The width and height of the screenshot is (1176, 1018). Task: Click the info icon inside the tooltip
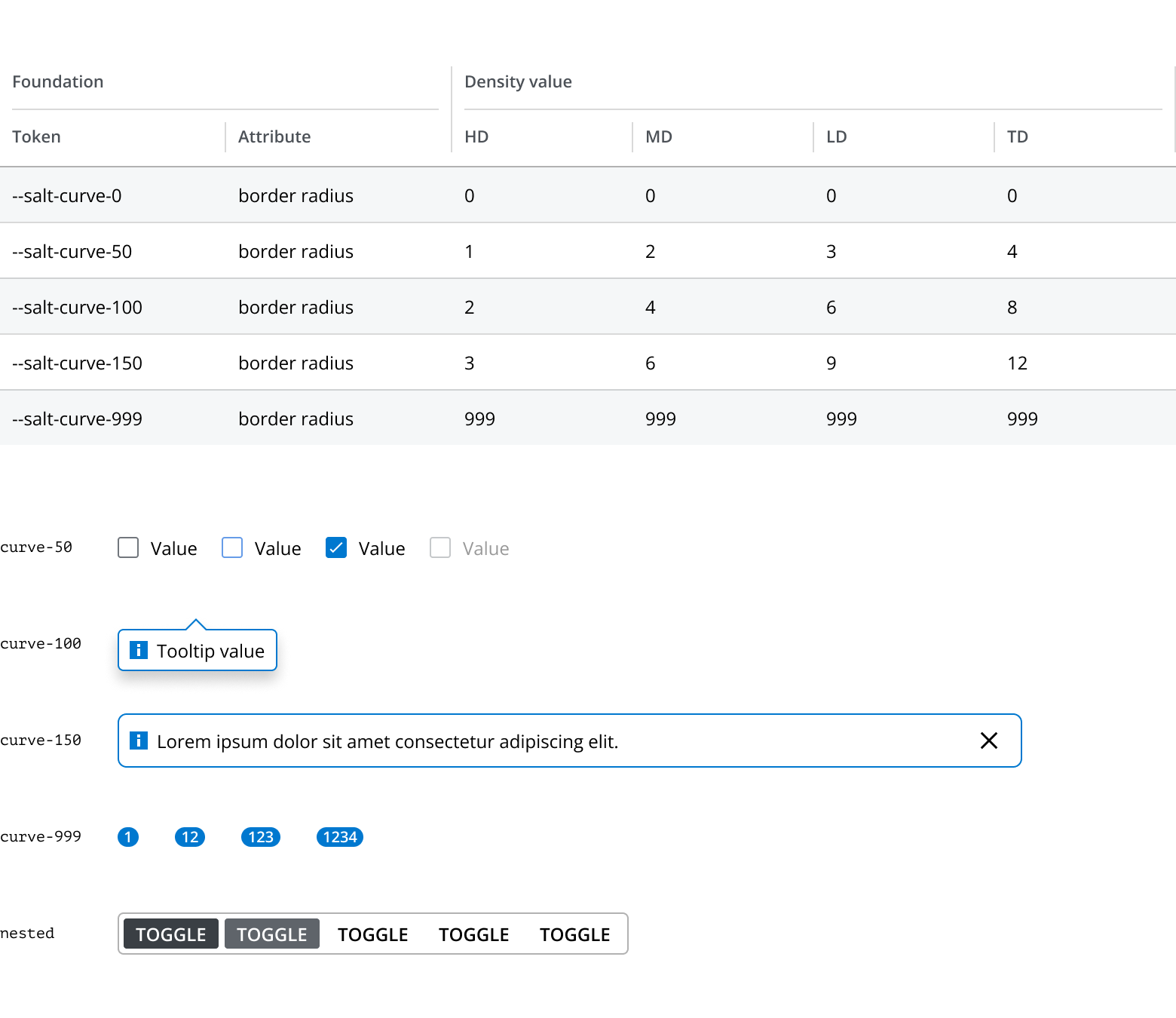coord(139,650)
